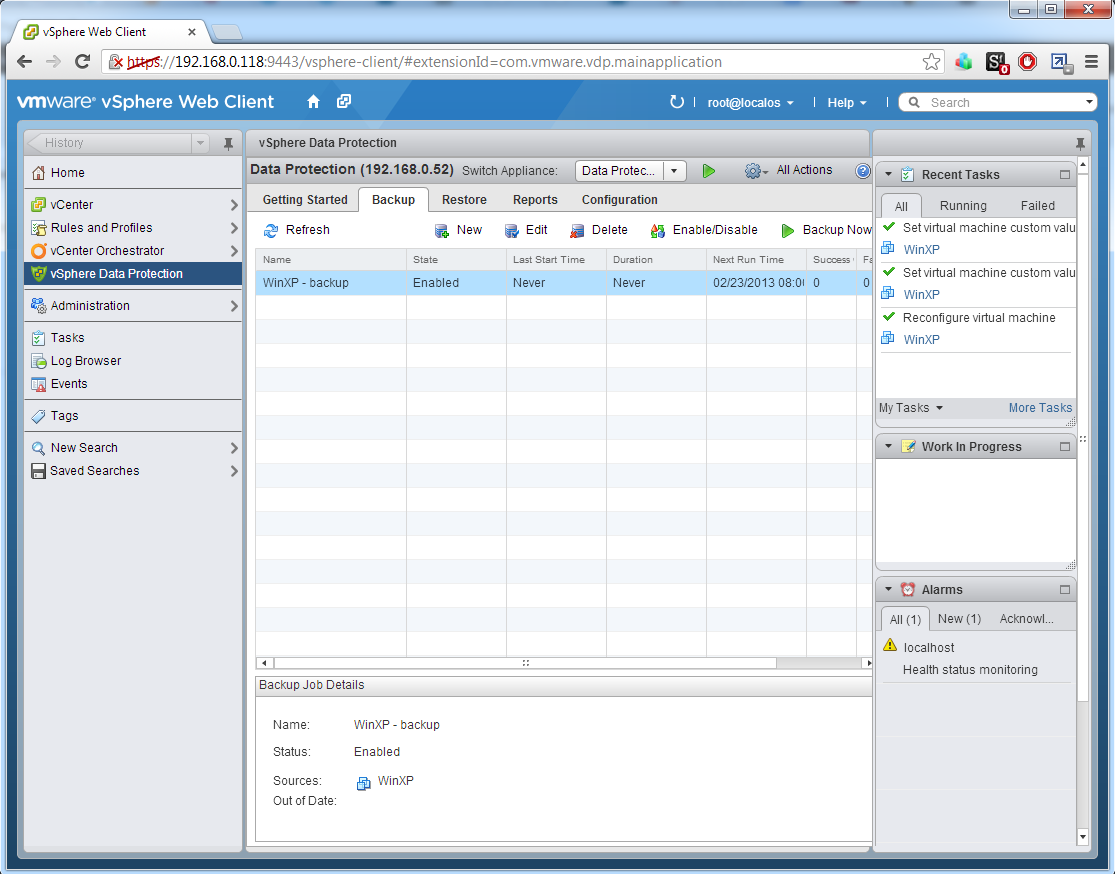
Task: Click the localhost warning triangle icon
Action: (x=890, y=645)
